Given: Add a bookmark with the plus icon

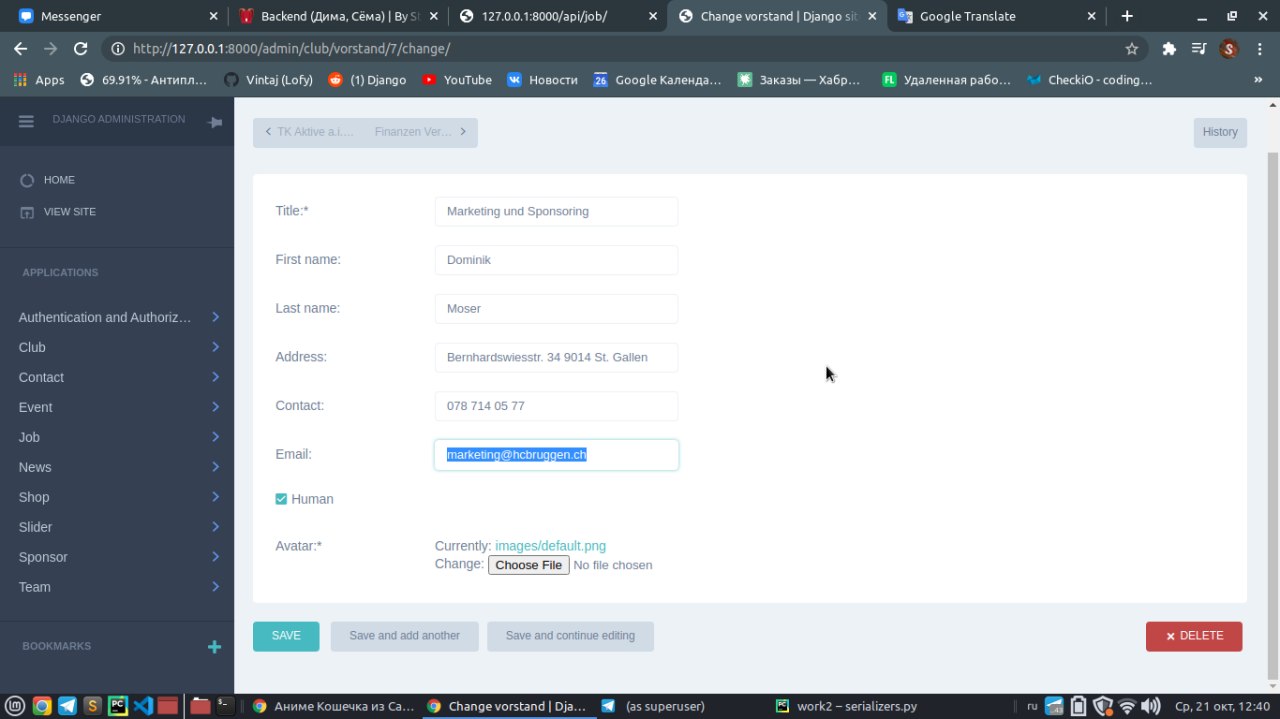Looking at the screenshot, I should pyautogui.click(x=214, y=647).
